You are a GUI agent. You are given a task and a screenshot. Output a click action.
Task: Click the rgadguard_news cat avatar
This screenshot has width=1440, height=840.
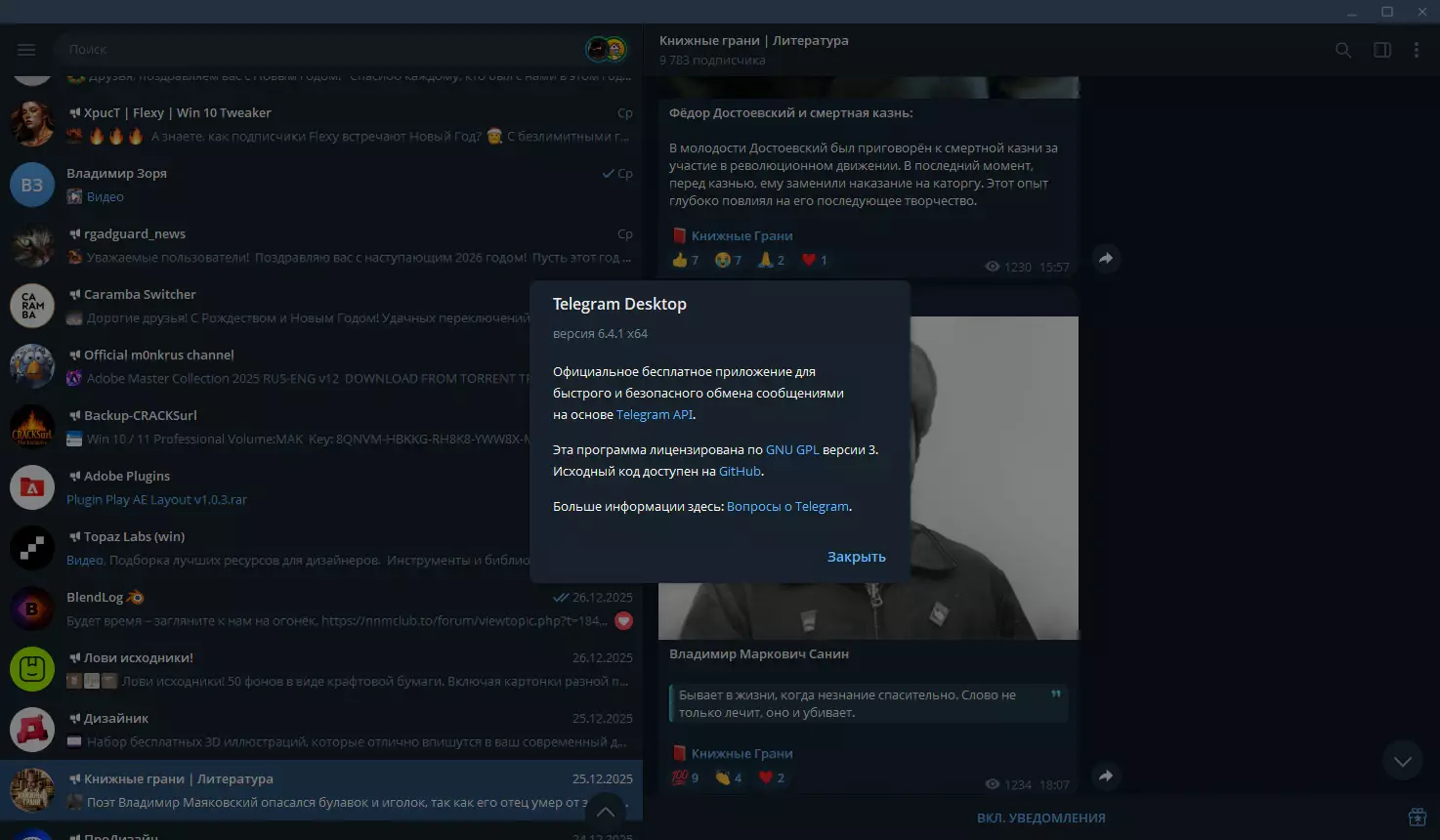pos(32,245)
